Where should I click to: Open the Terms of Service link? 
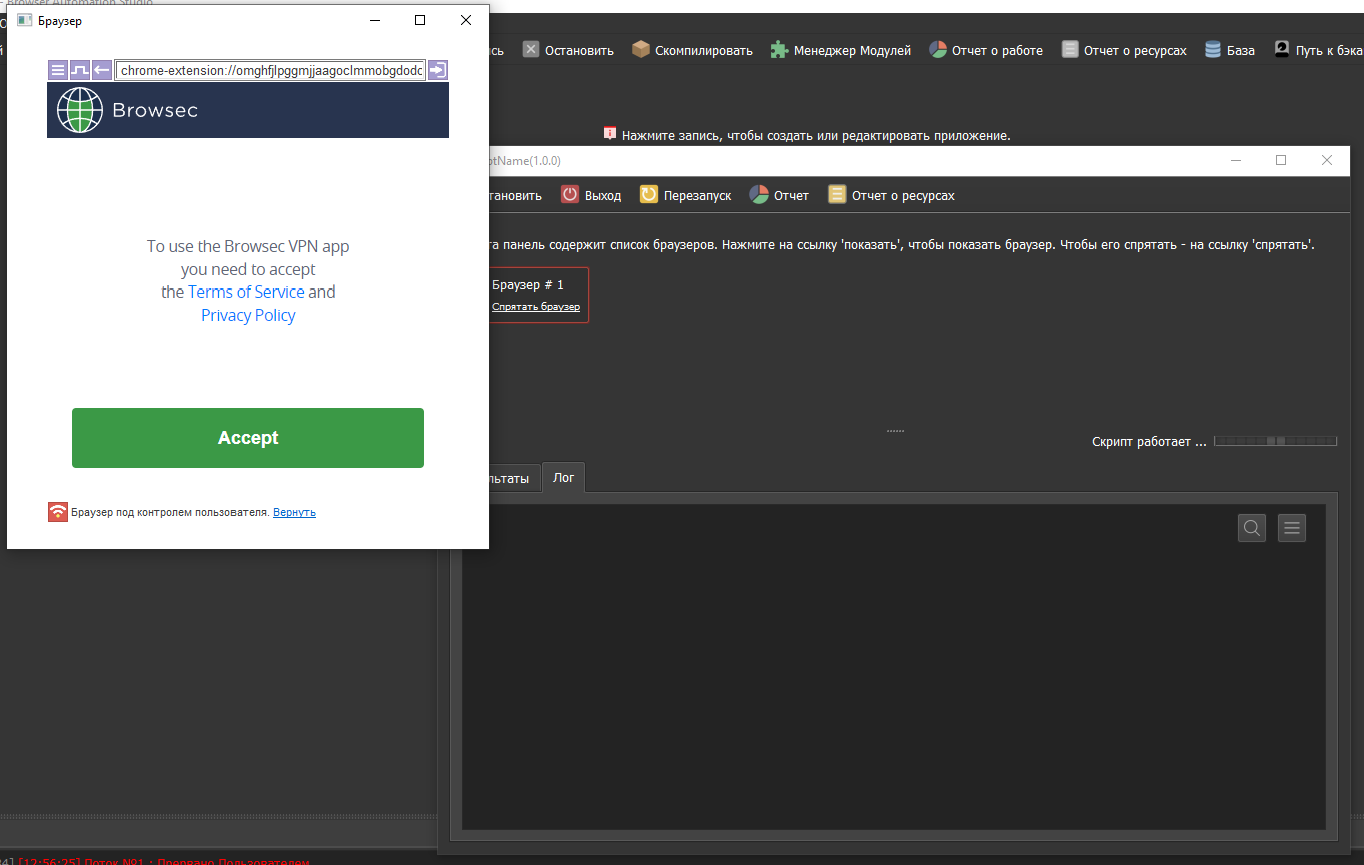point(246,292)
